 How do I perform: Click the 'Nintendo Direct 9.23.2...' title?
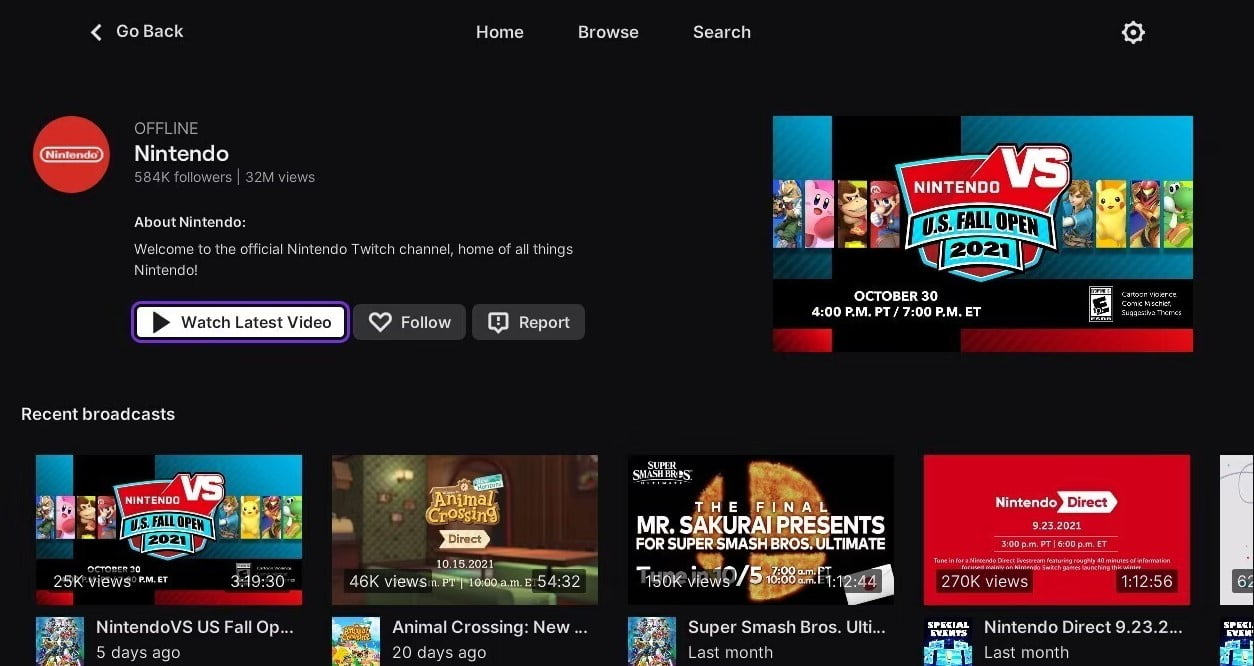click(x=1083, y=627)
